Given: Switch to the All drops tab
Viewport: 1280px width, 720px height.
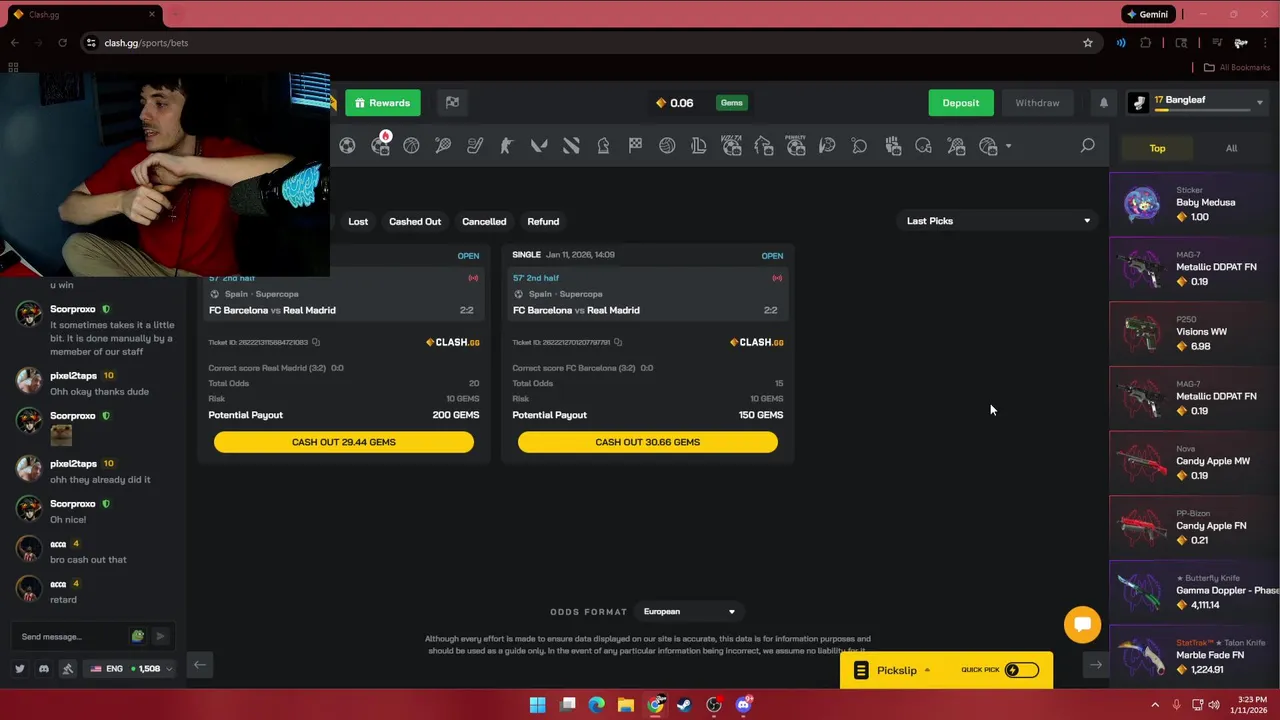Looking at the screenshot, I should click(x=1231, y=148).
